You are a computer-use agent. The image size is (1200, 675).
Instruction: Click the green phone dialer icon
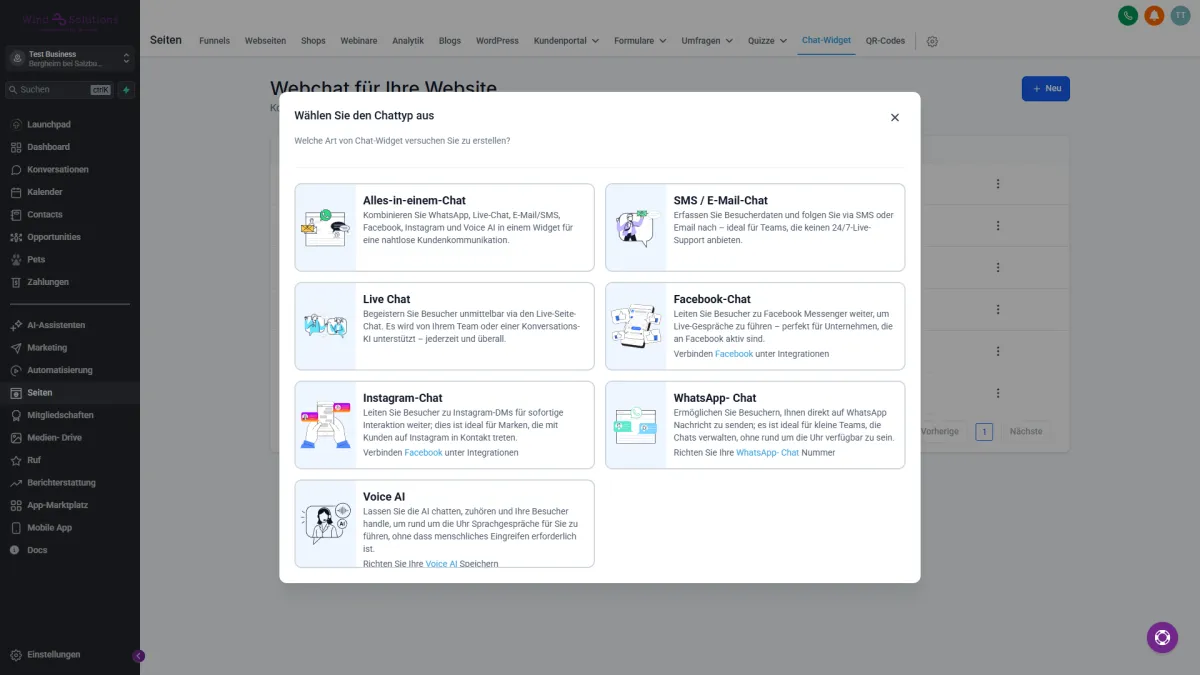point(1128,15)
